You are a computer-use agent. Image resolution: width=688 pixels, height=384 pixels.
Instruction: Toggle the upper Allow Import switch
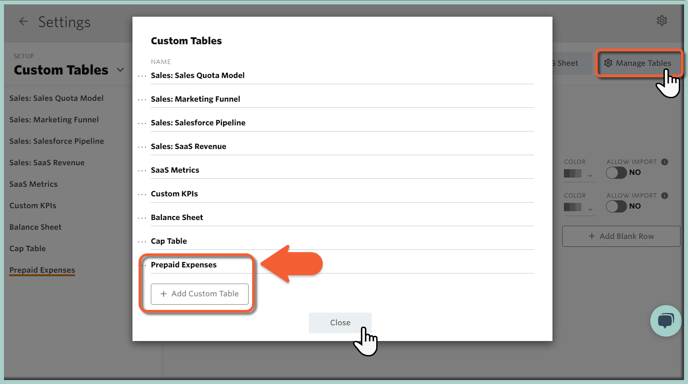(x=616, y=172)
